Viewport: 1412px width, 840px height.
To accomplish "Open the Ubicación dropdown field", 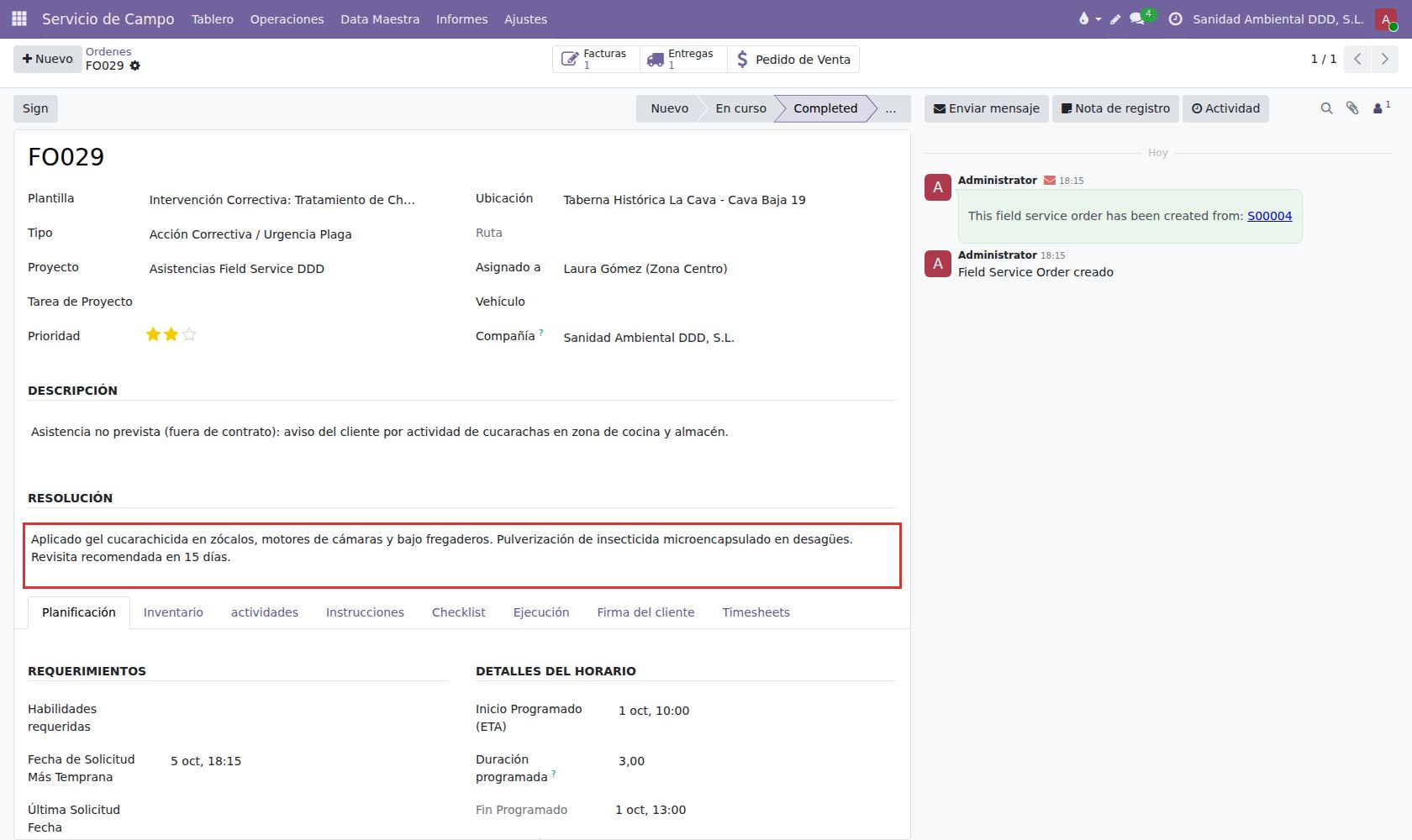I will pyautogui.click(x=728, y=200).
